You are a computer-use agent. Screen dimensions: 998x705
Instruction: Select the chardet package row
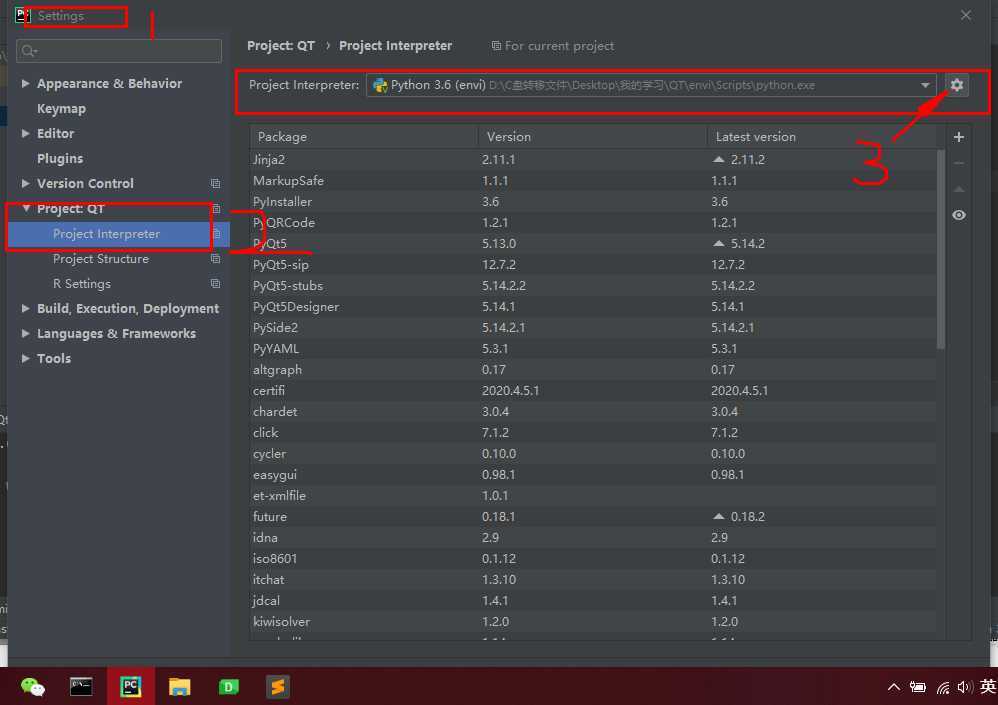[x=593, y=411]
